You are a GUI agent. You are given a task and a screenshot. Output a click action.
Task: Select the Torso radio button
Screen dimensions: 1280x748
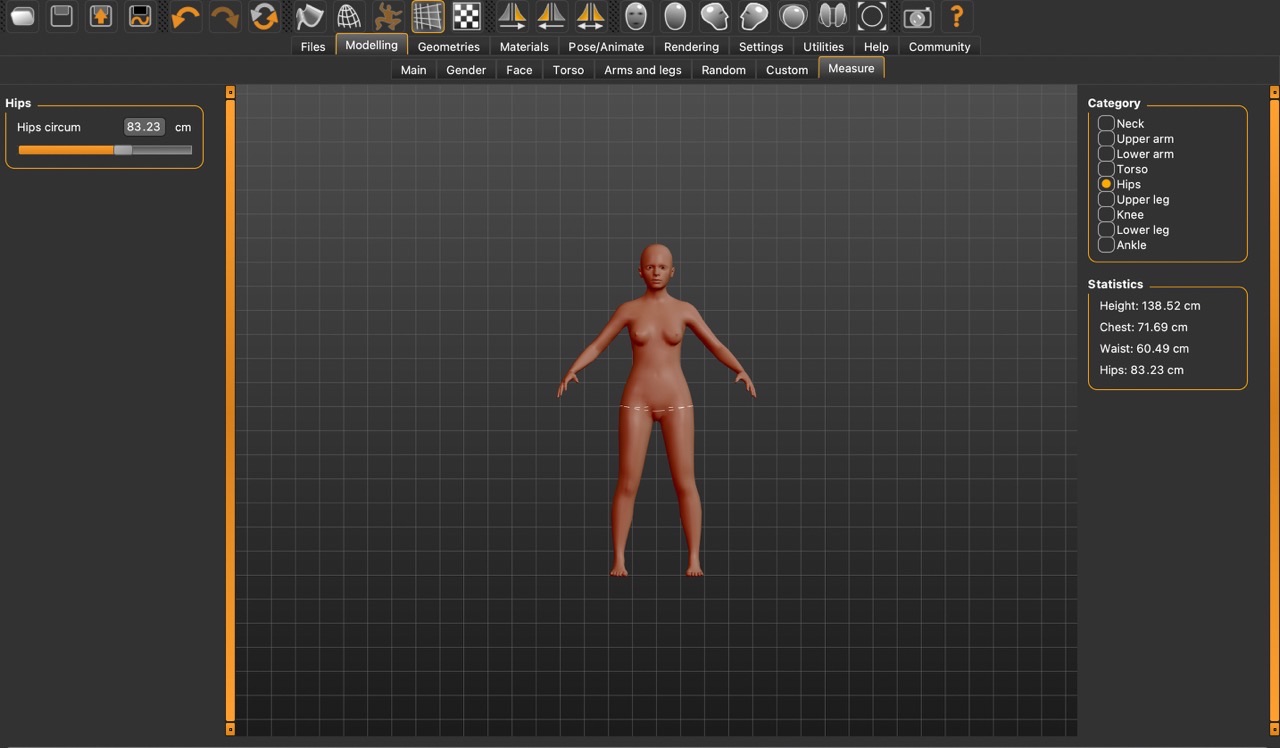click(1106, 169)
